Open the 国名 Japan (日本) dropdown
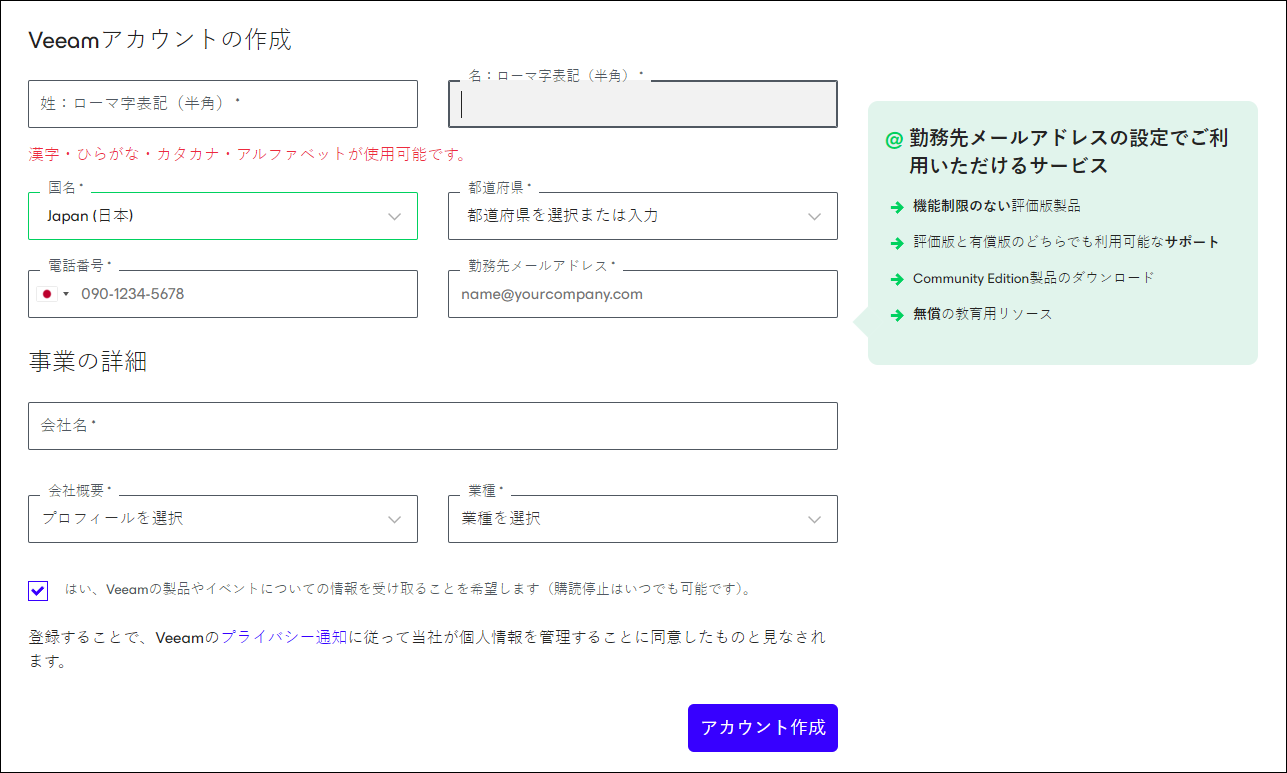This screenshot has height=773, width=1287. [223, 216]
